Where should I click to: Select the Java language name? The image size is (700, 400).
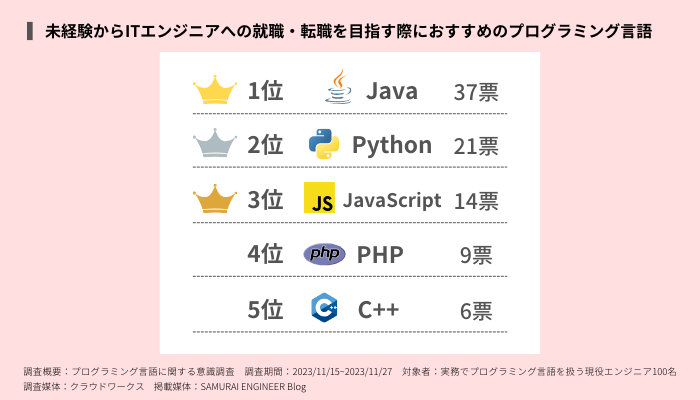pyautogui.click(x=392, y=92)
